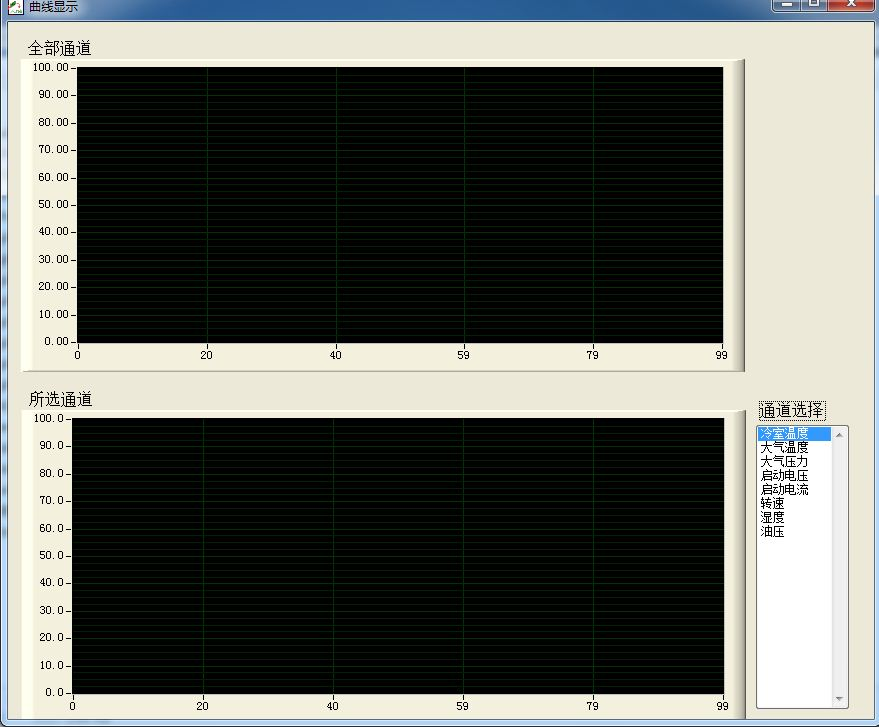Click the 59 X-axis label on 所选通道 graph
Screen dimensions: 879x727
click(462, 706)
